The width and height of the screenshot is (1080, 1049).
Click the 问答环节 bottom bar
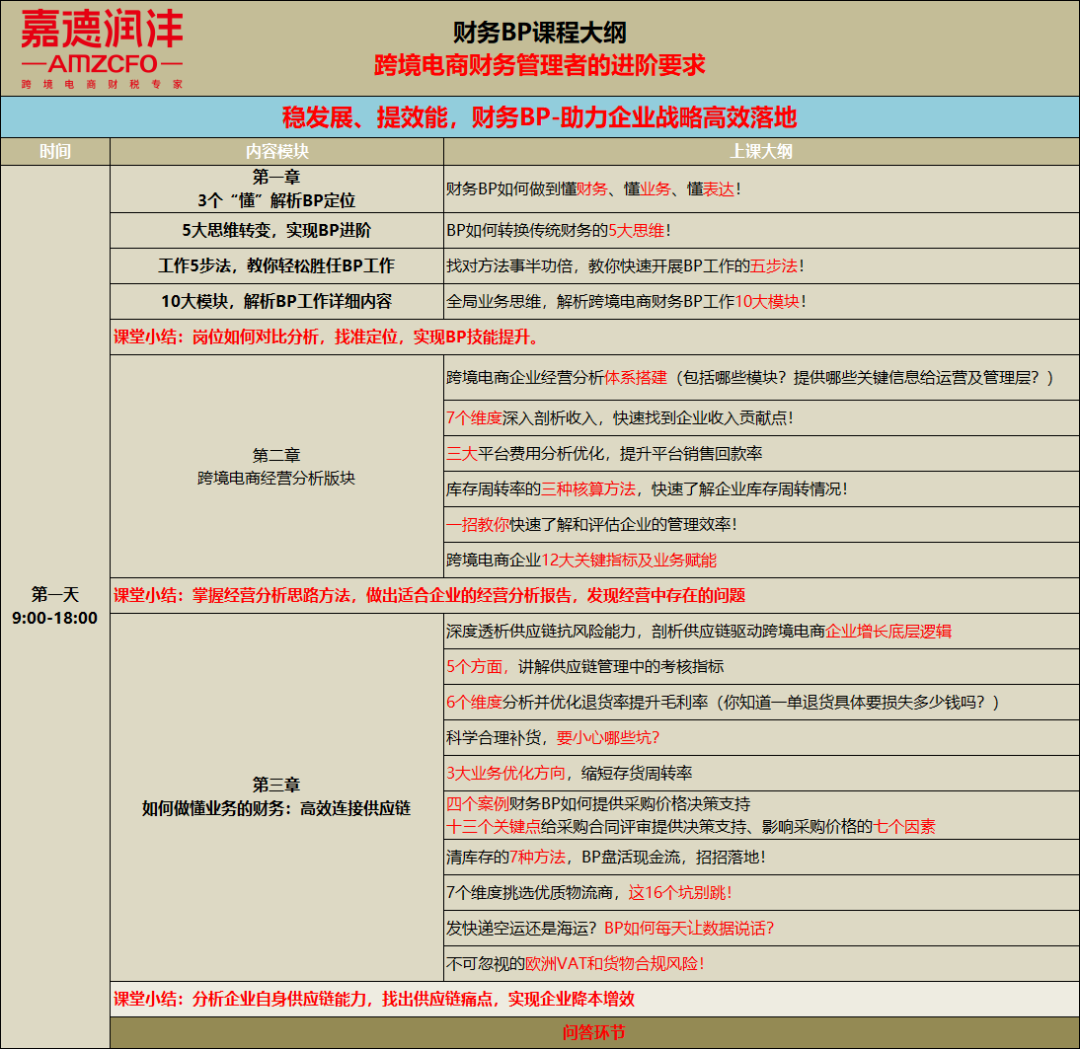(x=594, y=1032)
